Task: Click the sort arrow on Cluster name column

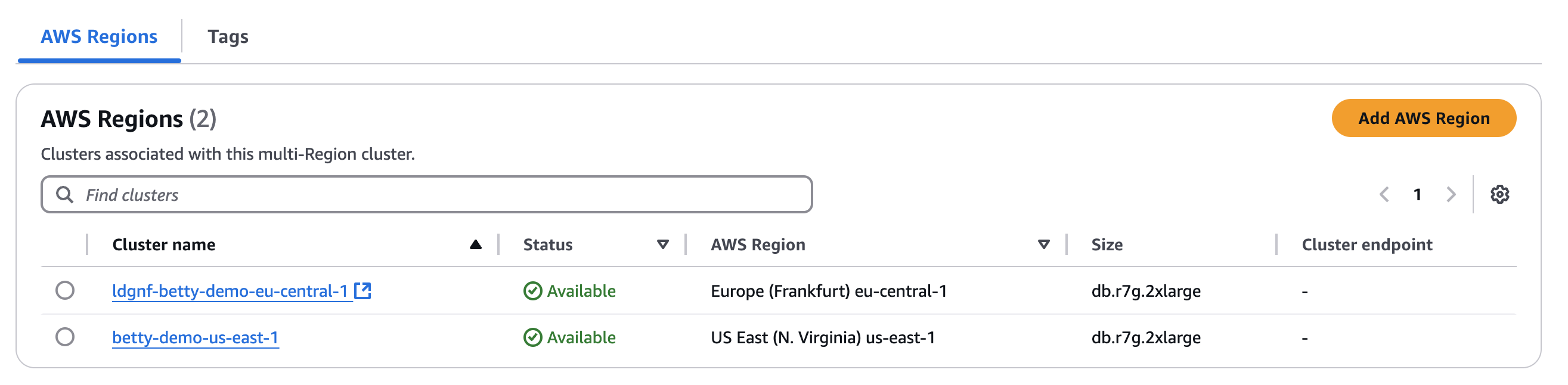Action: [x=475, y=244]
